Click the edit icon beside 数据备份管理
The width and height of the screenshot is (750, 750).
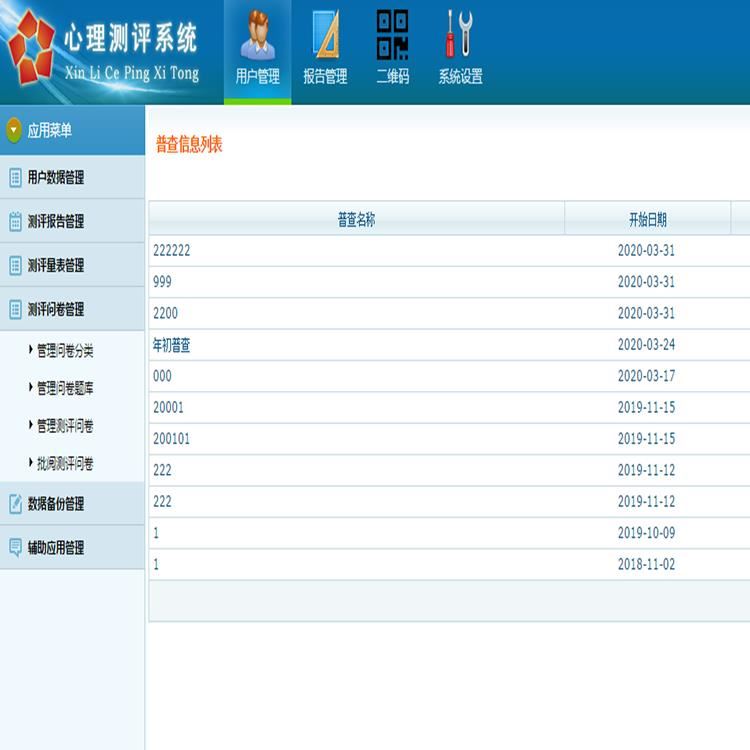point(15,504)
